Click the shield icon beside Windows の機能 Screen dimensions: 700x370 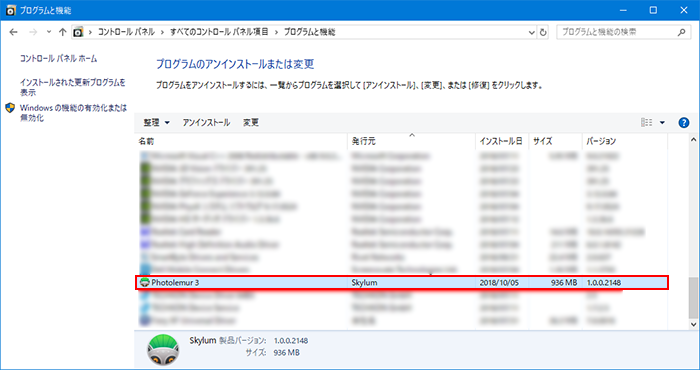pos(10,108)
